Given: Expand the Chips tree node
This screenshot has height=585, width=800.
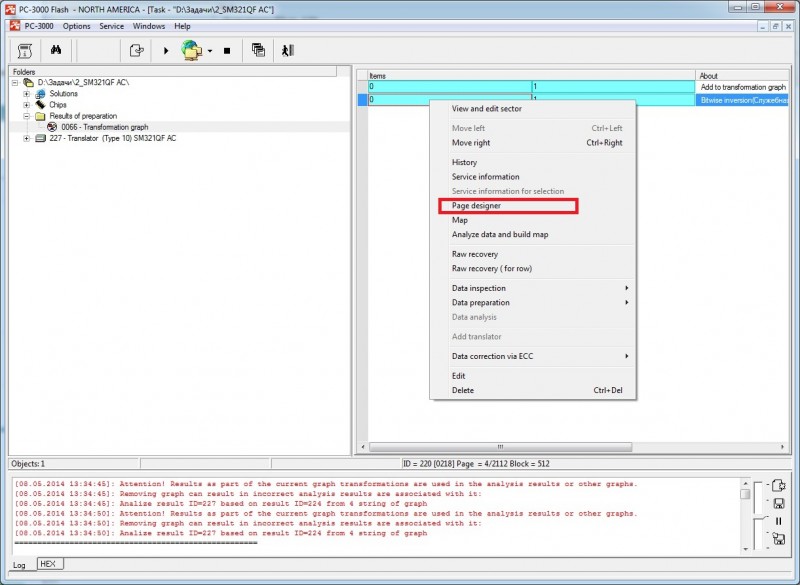Looking at the screenshot, I should pyautogui.click(x=27, y=104).
